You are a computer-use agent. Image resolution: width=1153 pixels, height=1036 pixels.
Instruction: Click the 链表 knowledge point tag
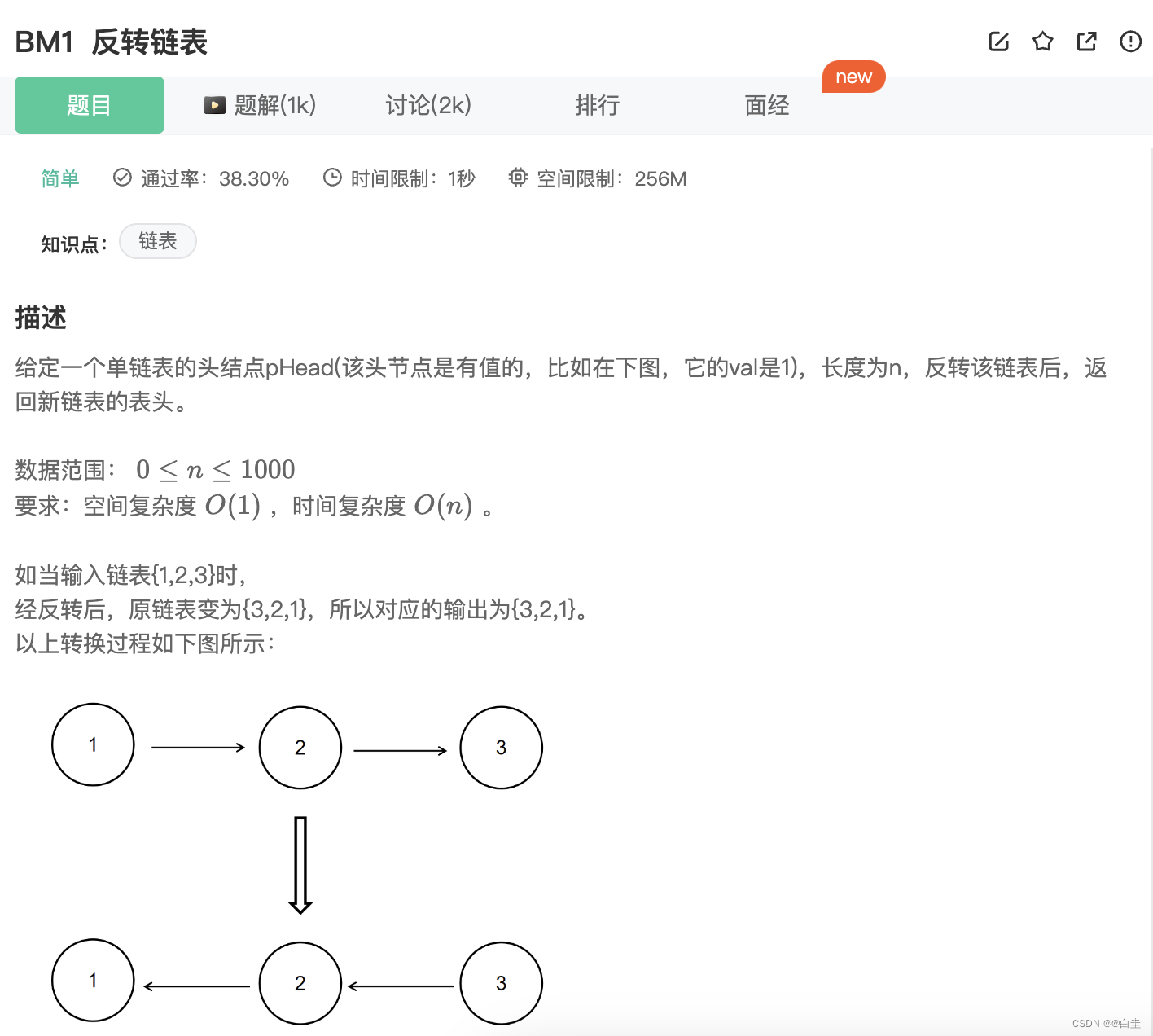point(157,241)
